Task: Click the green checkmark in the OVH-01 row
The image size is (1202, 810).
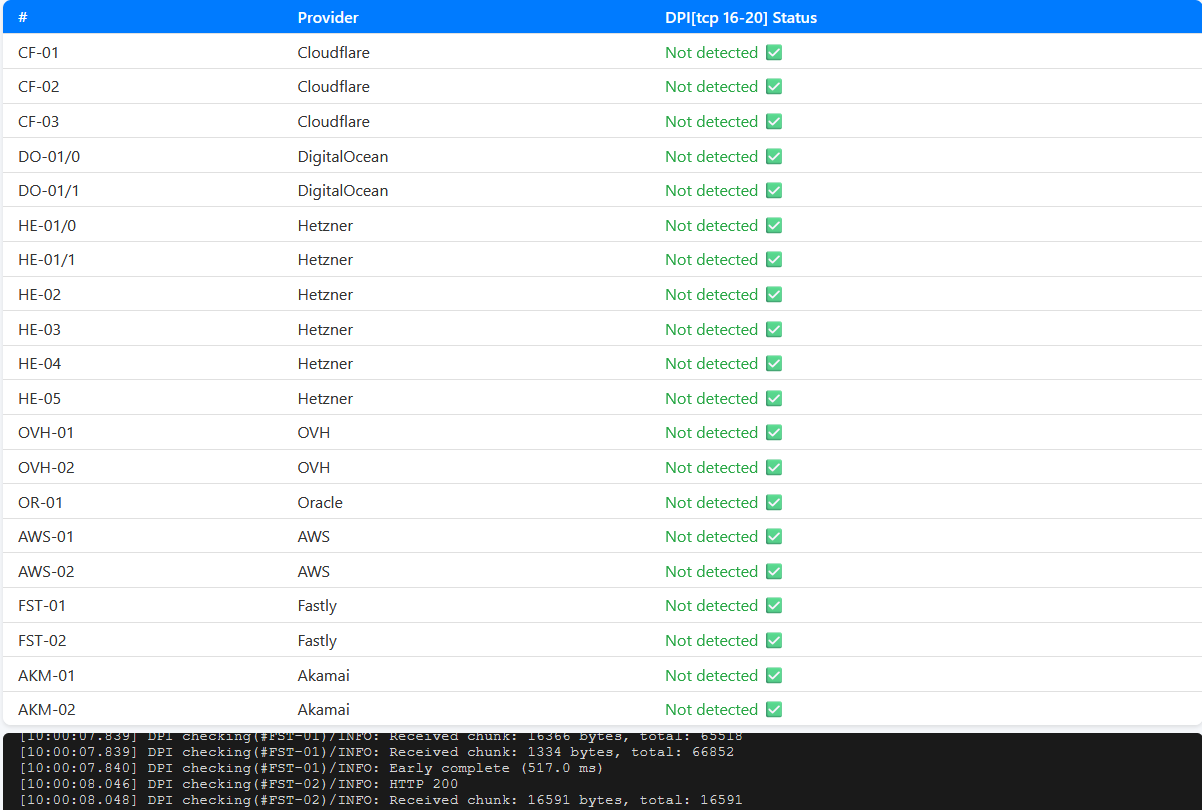Action: click(773, 432)
